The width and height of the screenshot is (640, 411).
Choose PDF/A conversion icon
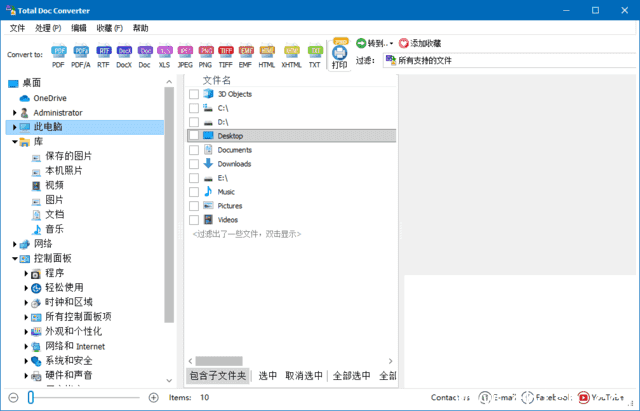click(x=81, y=56)
